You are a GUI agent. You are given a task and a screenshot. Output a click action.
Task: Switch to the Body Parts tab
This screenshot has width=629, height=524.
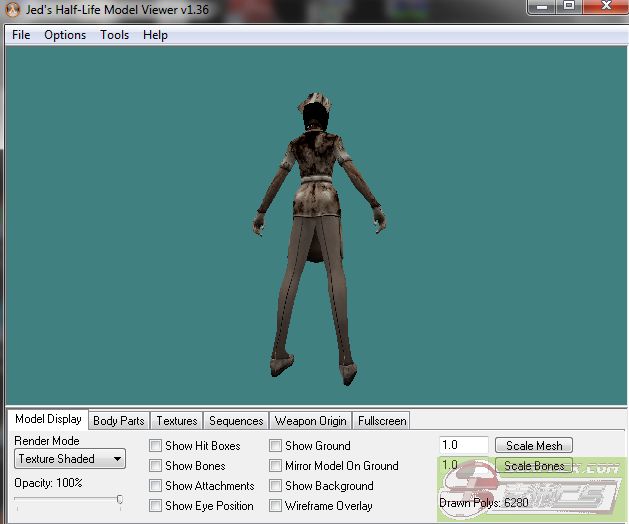118,421
